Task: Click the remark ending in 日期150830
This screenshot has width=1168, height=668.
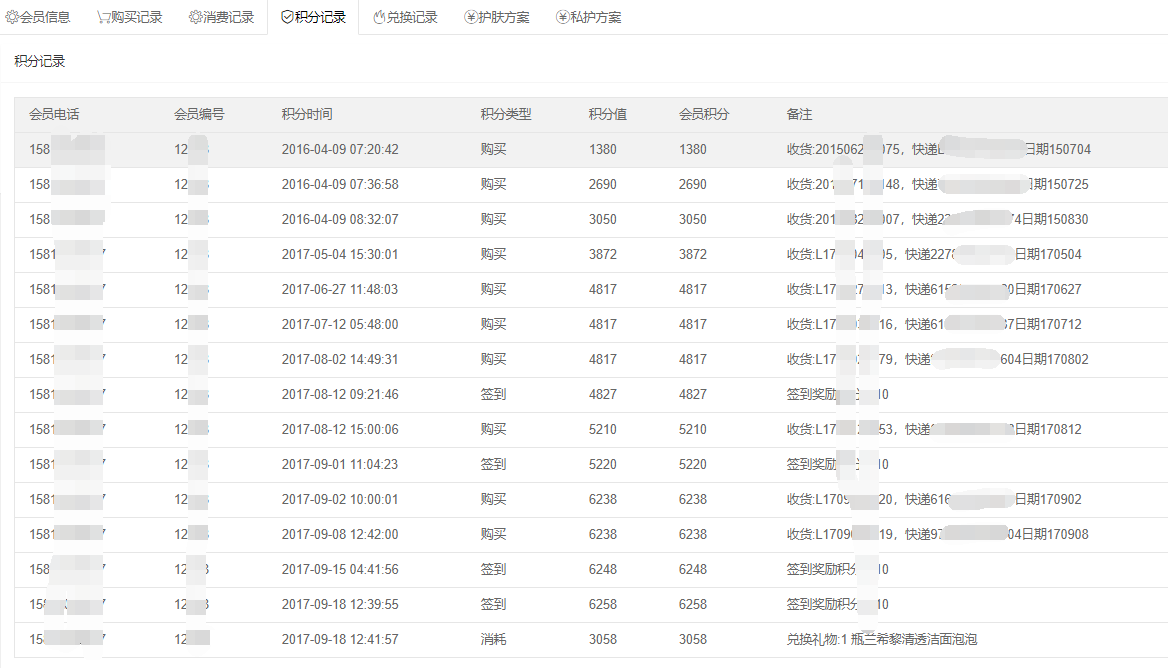Action: 937,220
